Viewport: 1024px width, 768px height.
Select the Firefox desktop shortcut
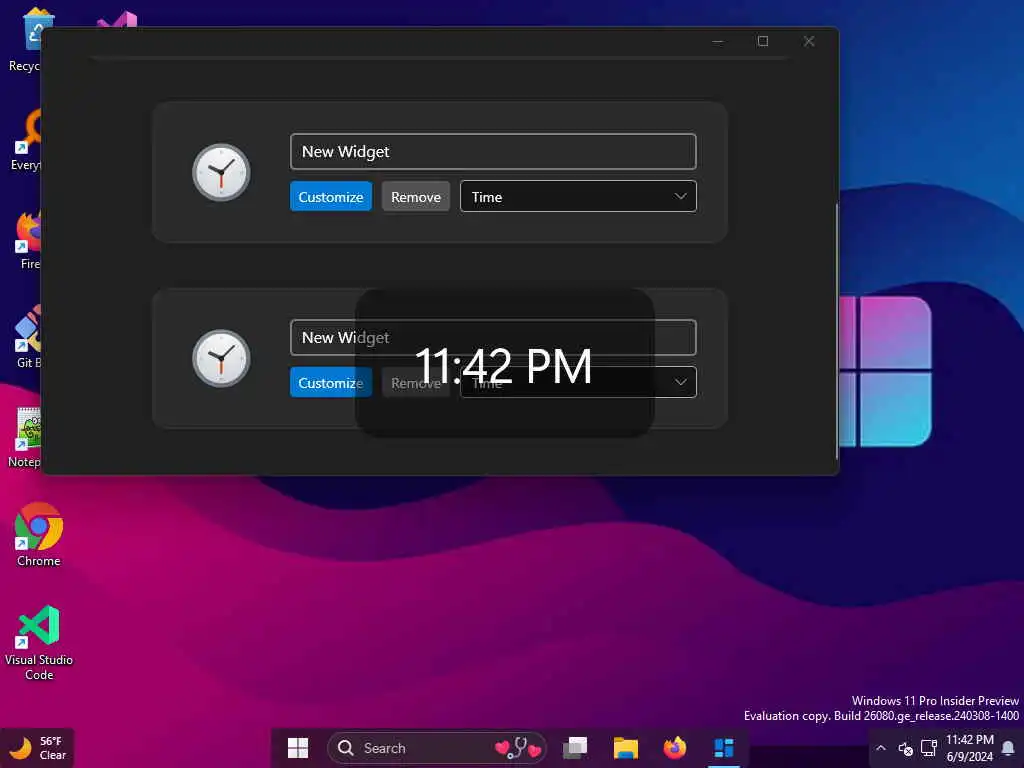click(27, 240)
